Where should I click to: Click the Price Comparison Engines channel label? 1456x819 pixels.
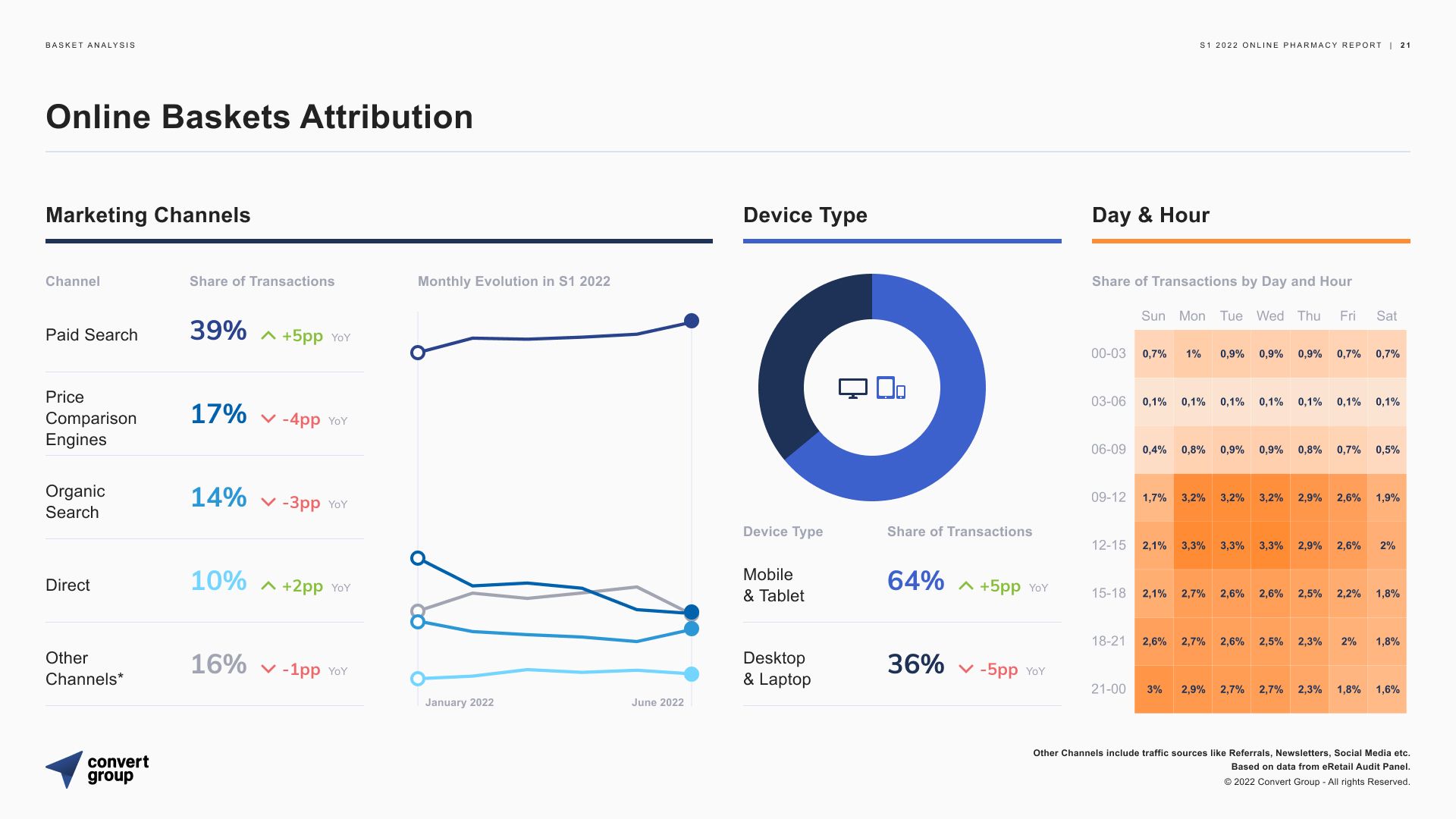(x=91, y=418)
